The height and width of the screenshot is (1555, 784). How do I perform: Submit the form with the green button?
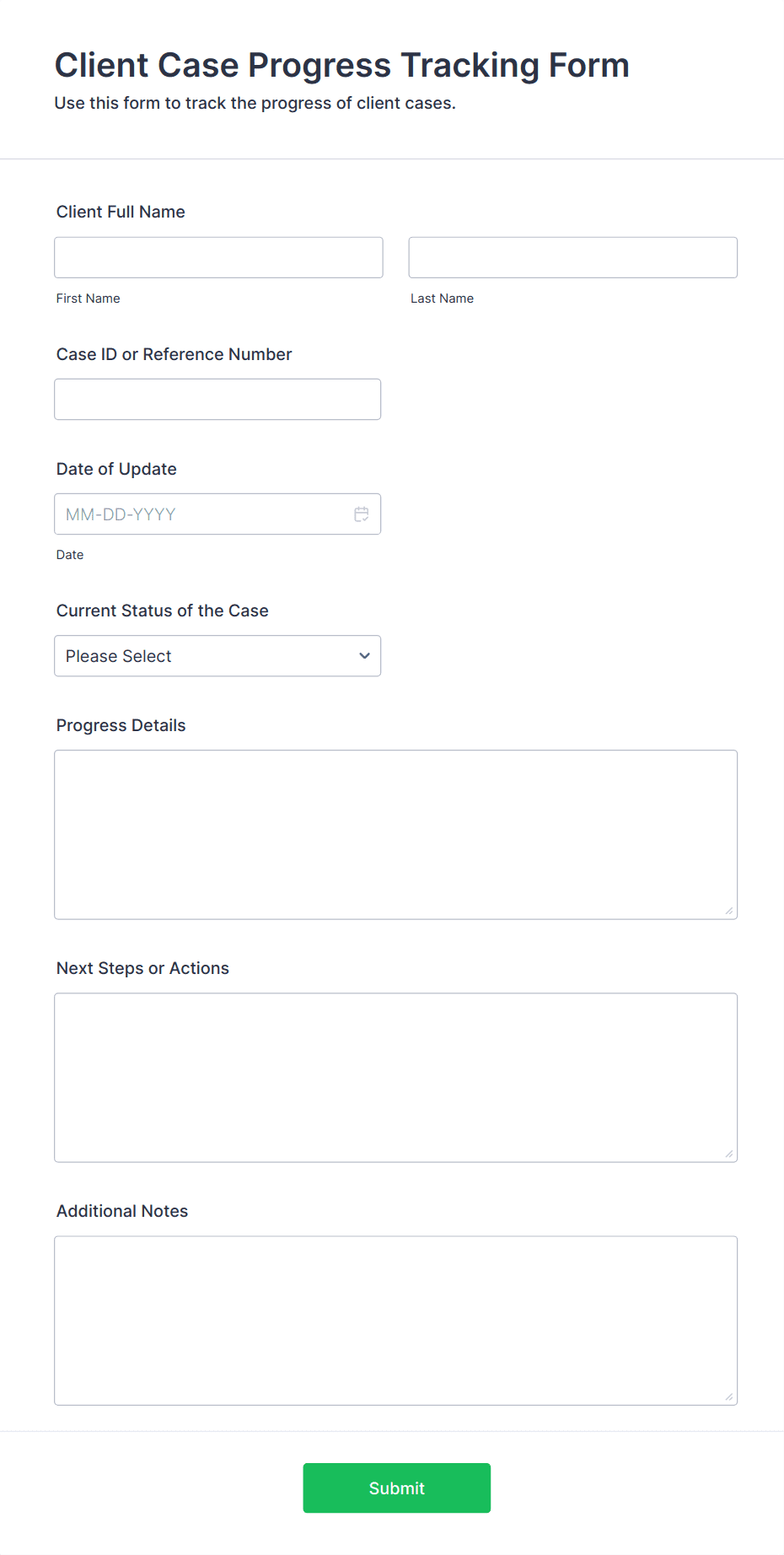coord(397,1488)
